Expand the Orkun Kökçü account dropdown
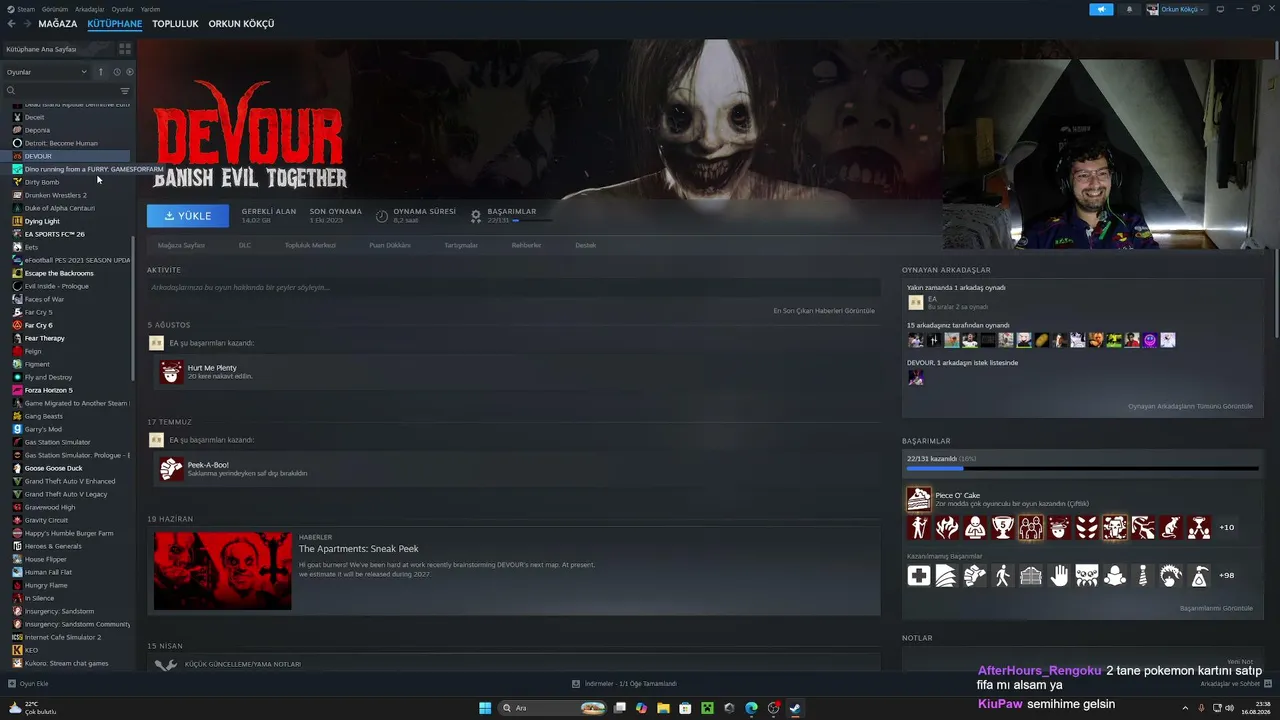This screenshot has width=1280, height=720. [x=1176, y=9]
